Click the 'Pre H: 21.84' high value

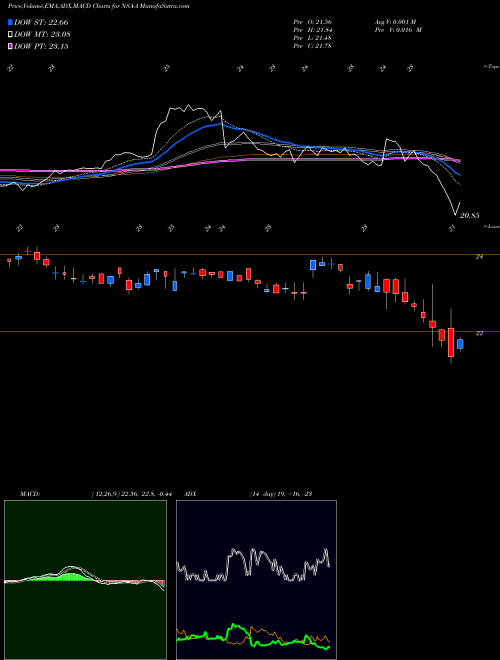point(312,30)
